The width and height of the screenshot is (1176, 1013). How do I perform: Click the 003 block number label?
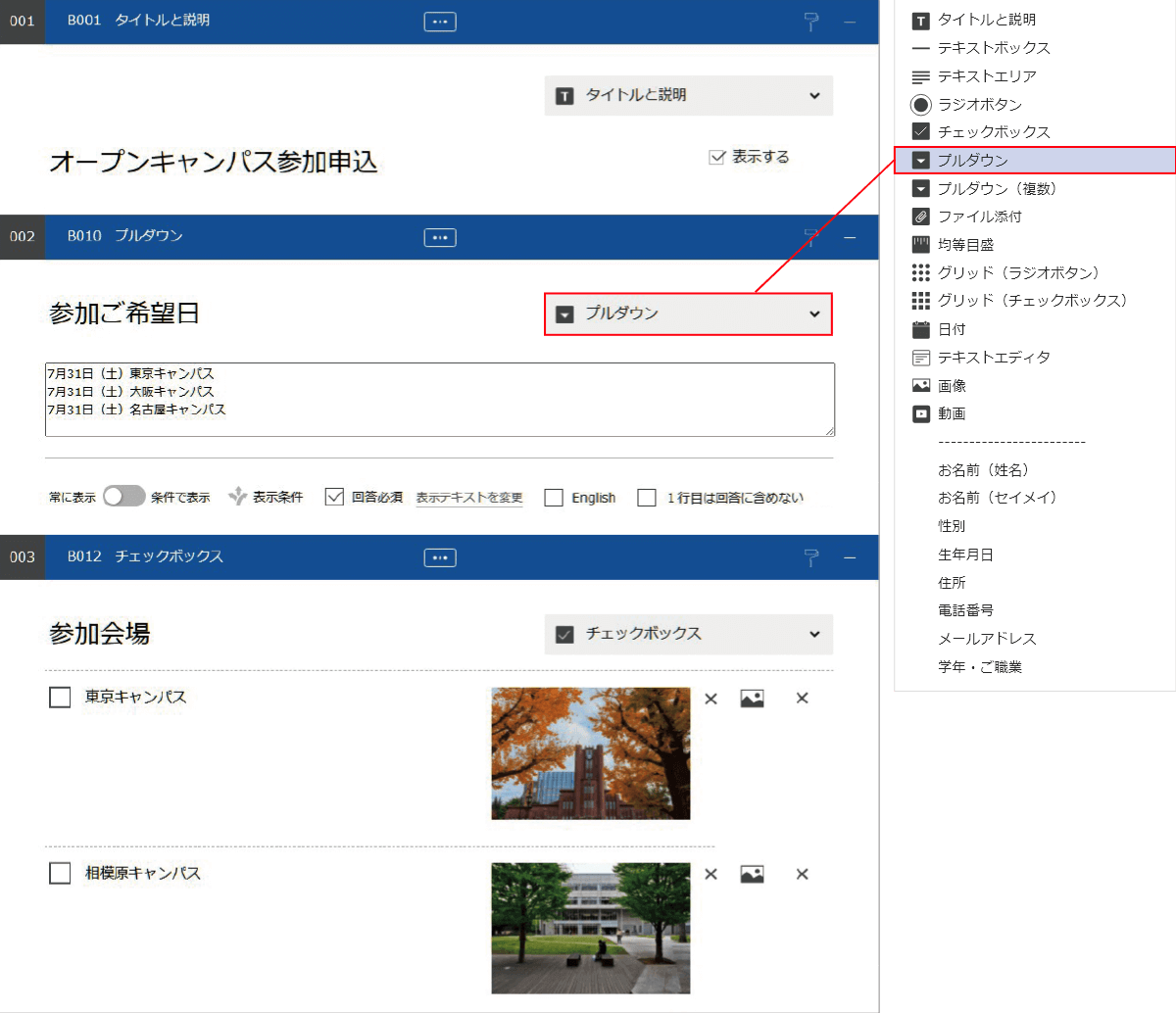pos(23,557)
